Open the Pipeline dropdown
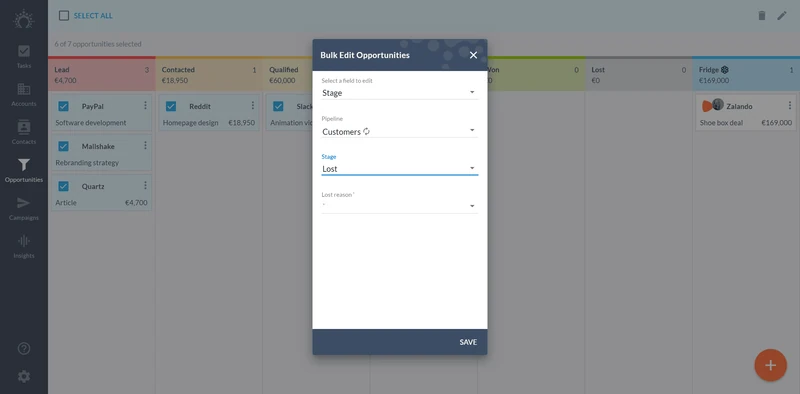The width and height of the screenshot is (800, 394). (x=399, y=131)
